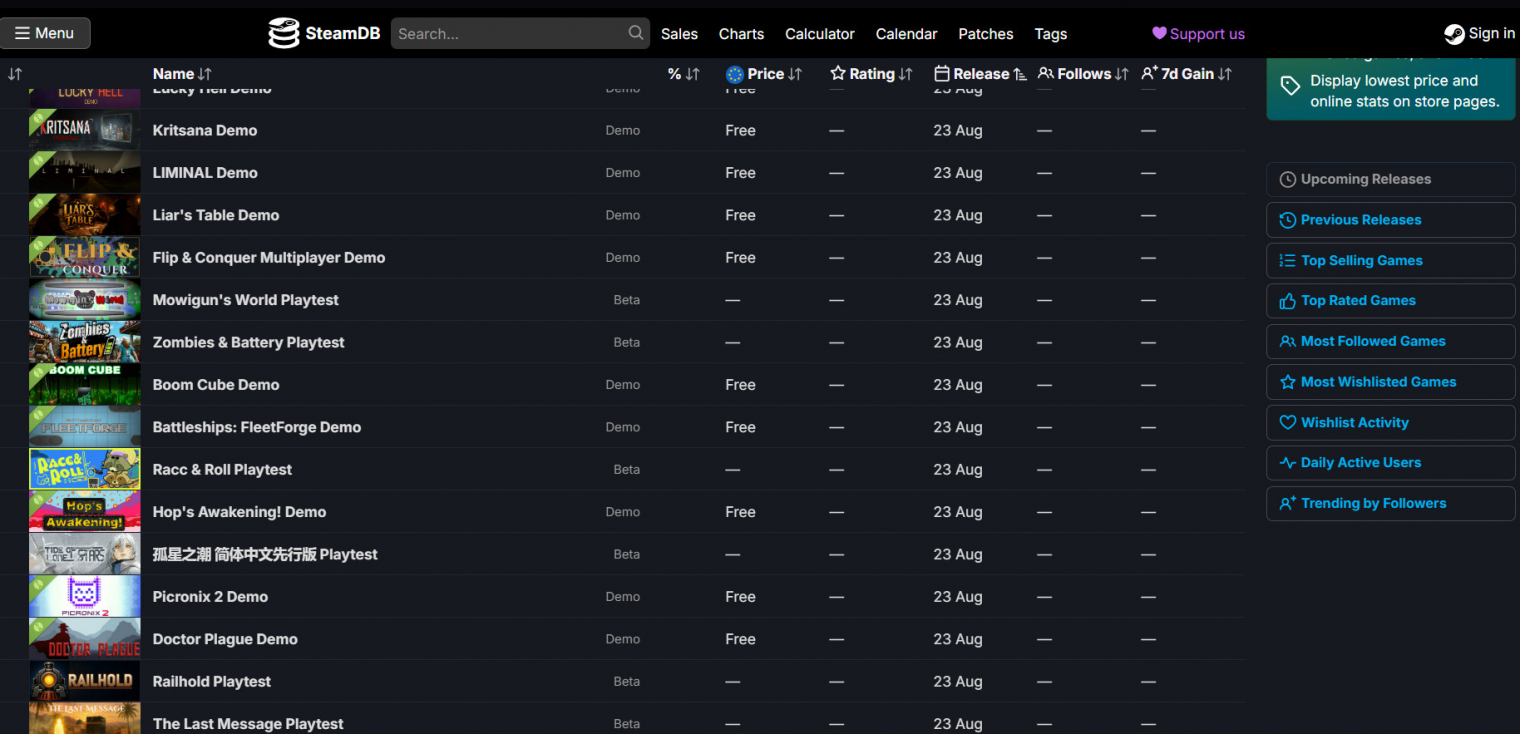Open the Charts page

pos(741,34)
